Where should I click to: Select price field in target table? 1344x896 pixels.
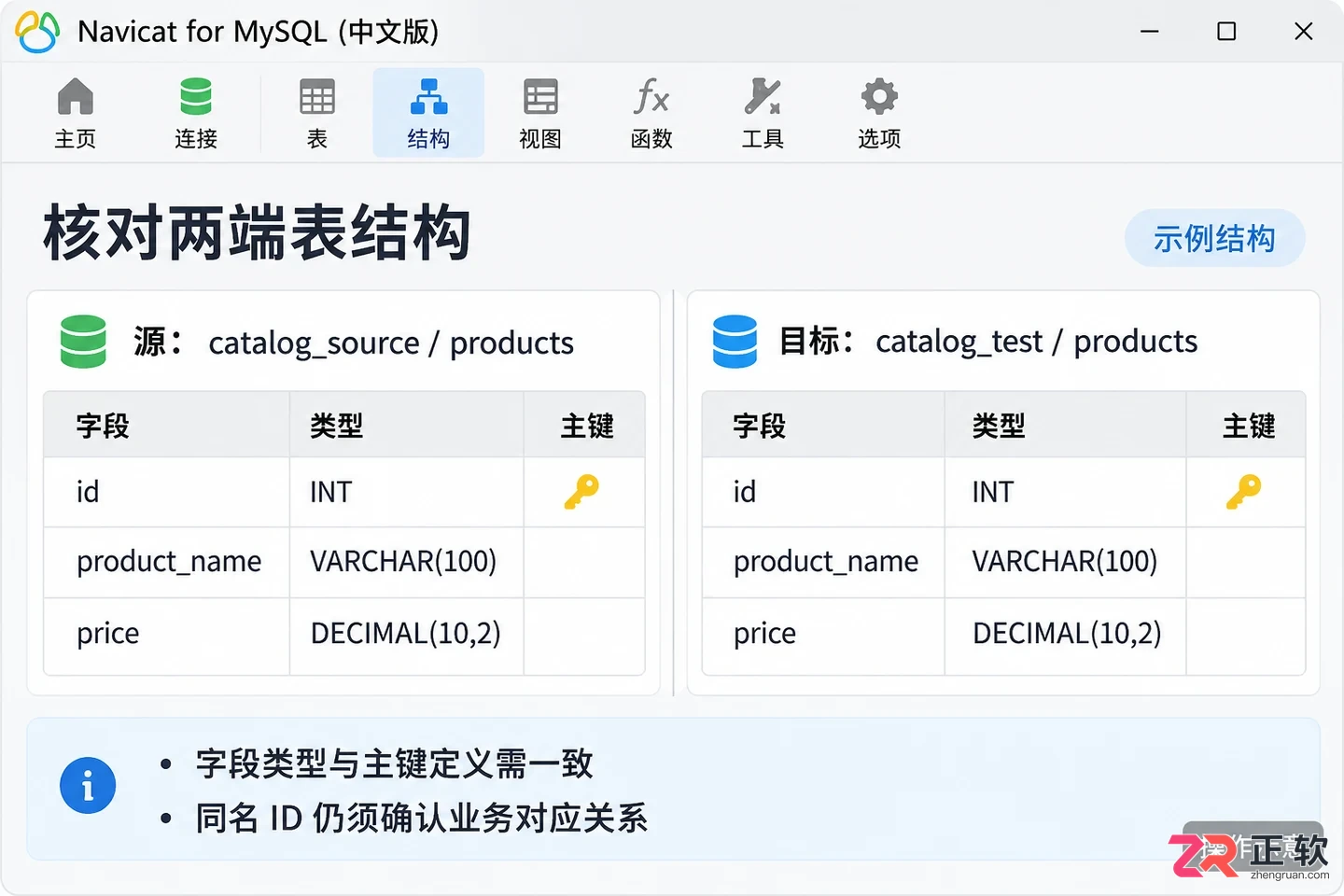click(x=765, y=634)
